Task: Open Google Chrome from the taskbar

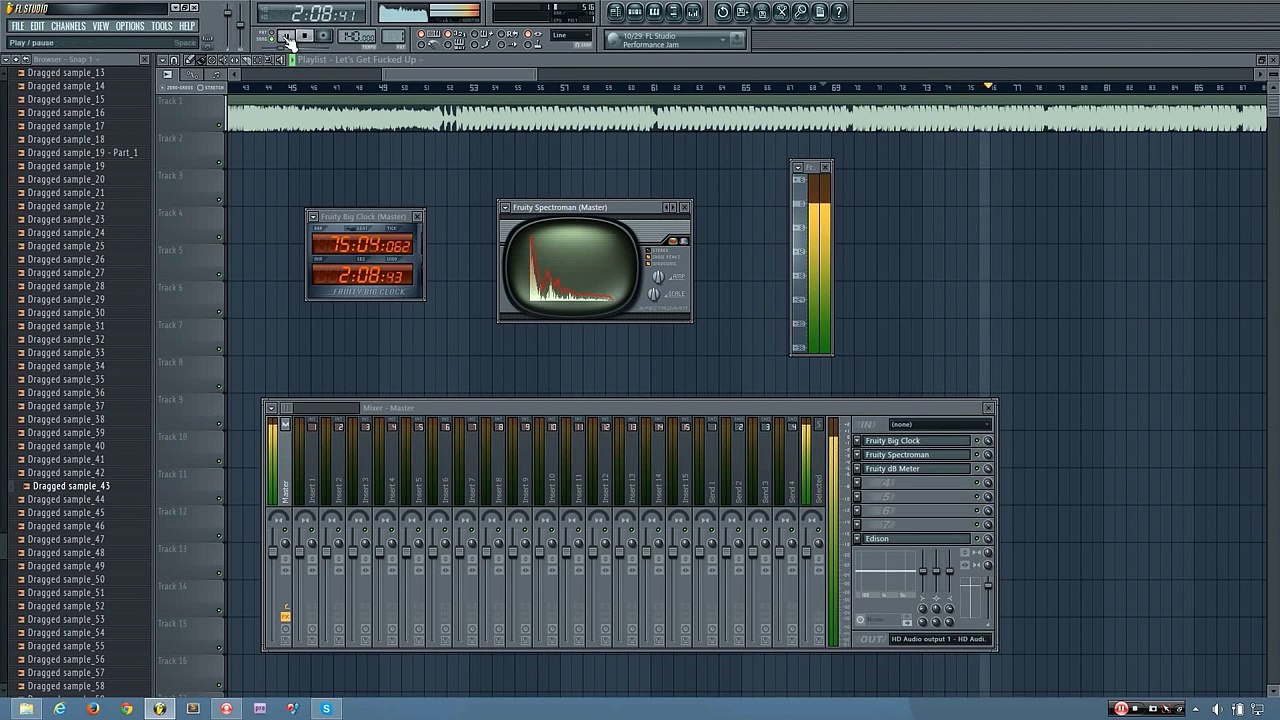Action: (126, 708)
